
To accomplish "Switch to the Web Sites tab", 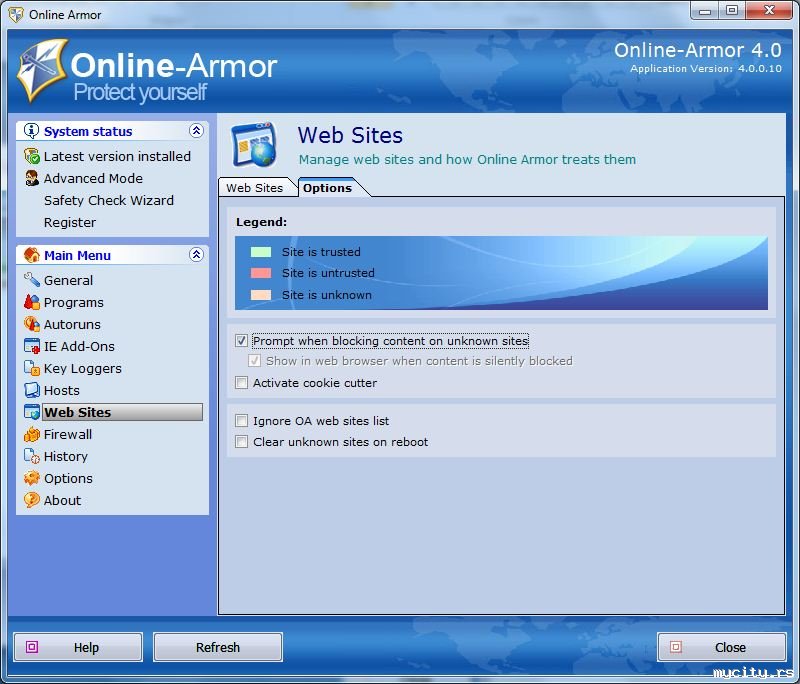I will click(255, 188).
